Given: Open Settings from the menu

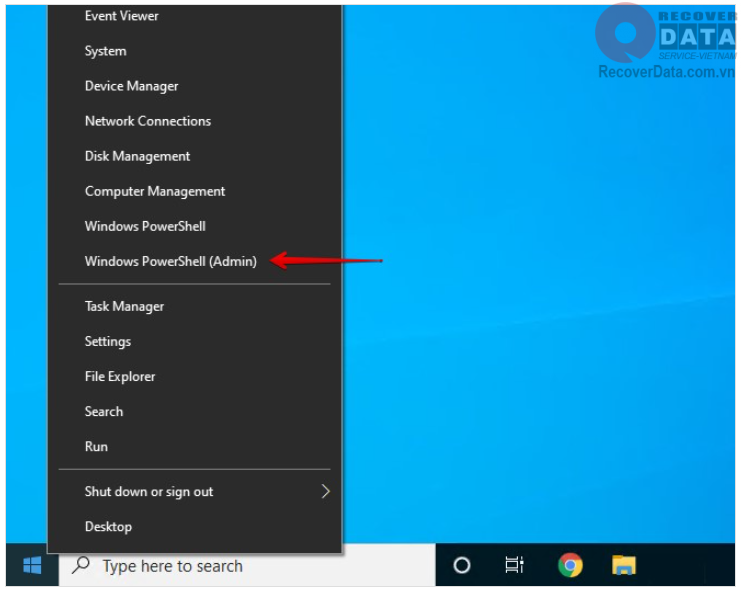Looking at the screenshot, I should click(194, 342).
